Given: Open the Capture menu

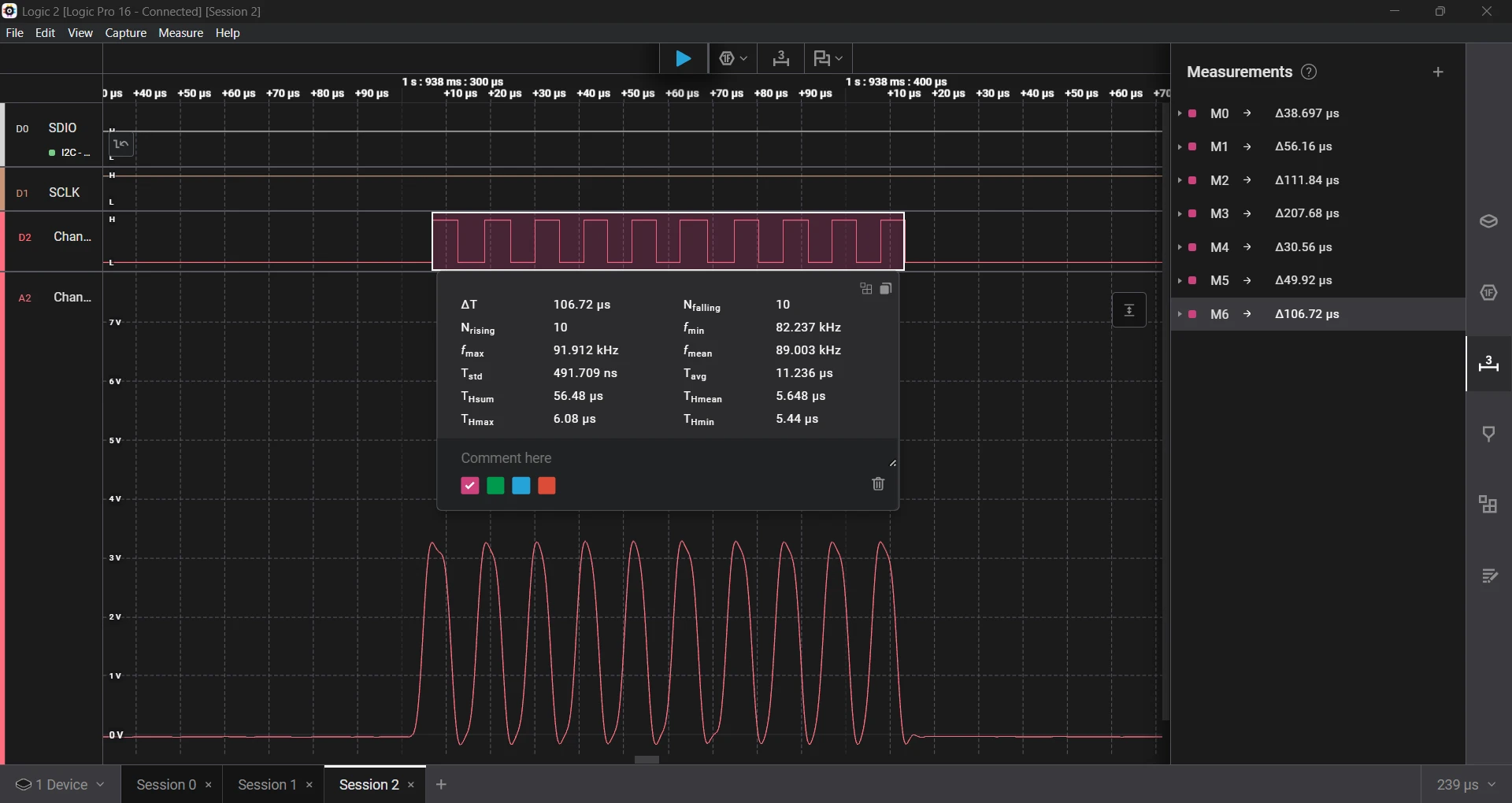Looking at the screenshot, I should coord(126,33).
